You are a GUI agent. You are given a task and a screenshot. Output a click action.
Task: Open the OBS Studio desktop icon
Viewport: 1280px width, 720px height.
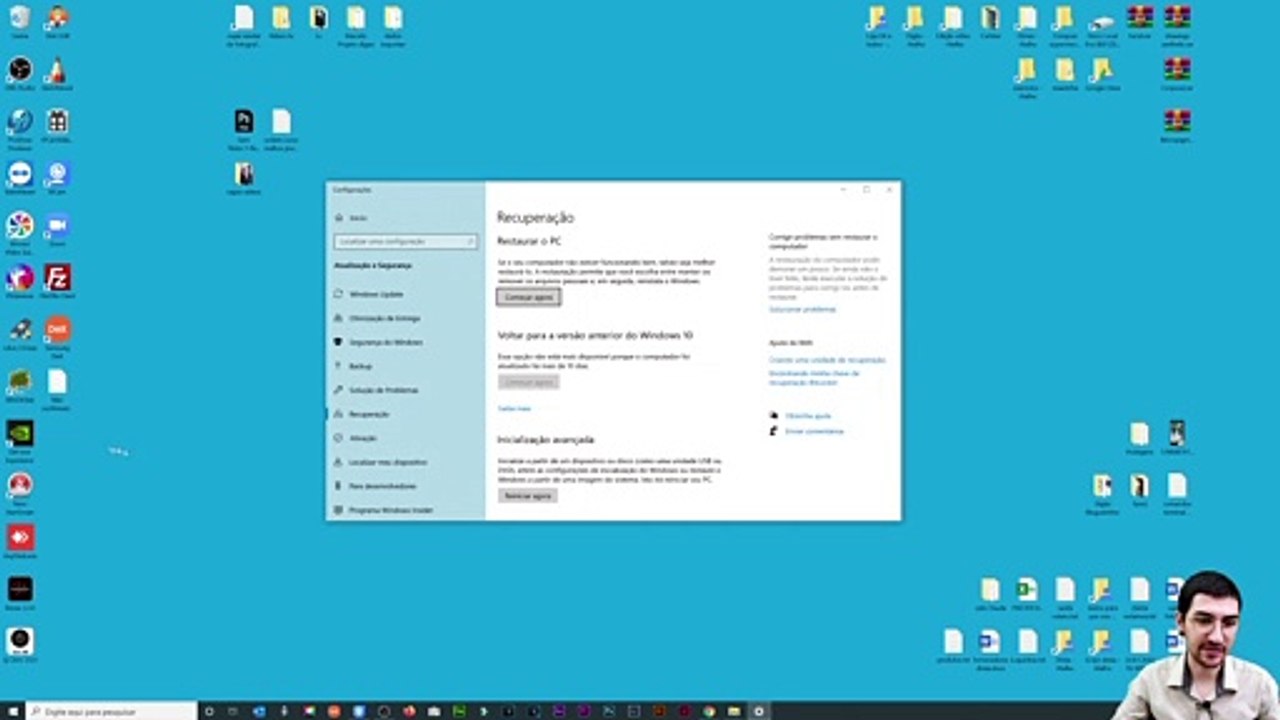tap(19, 70)
